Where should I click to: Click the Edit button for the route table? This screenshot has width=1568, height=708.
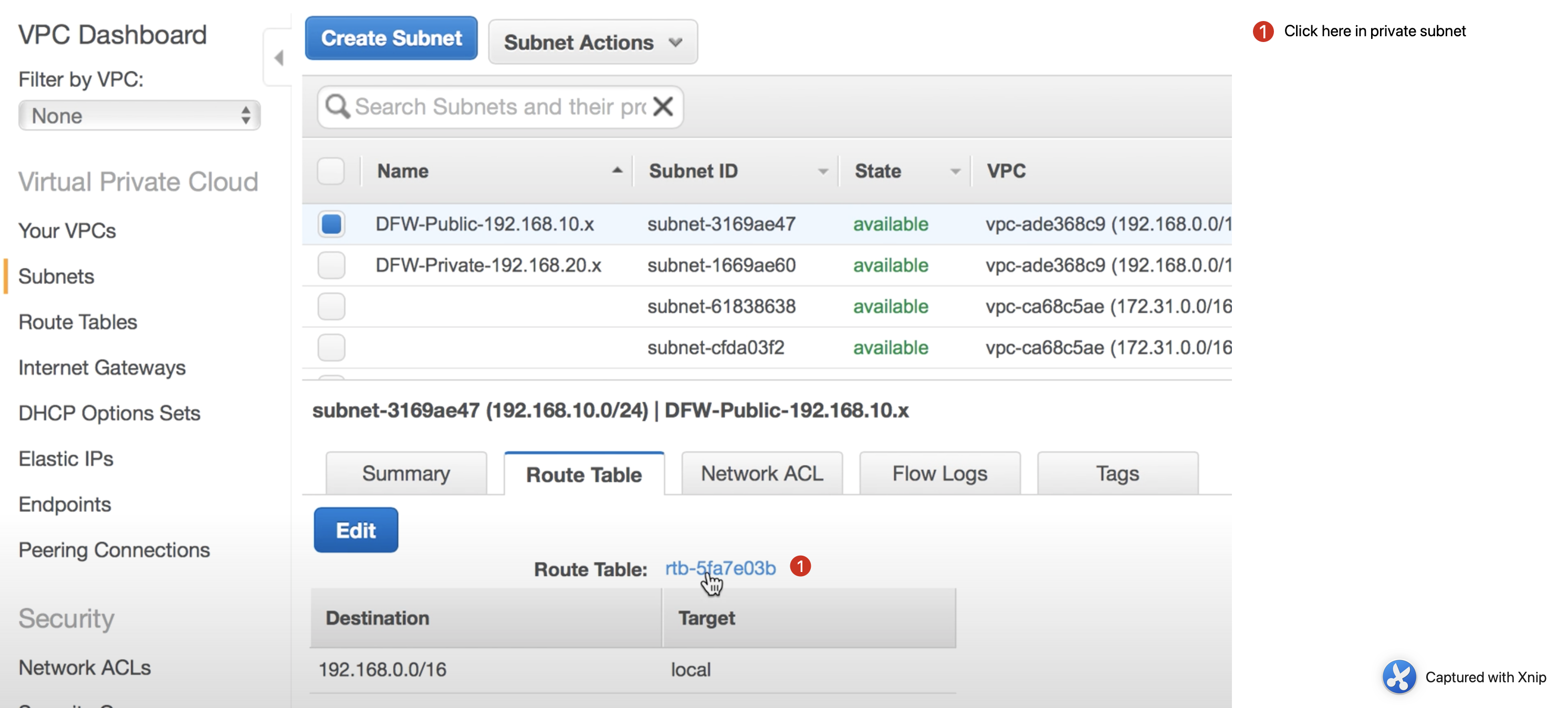pyautogui.click(x=356, y=530)
